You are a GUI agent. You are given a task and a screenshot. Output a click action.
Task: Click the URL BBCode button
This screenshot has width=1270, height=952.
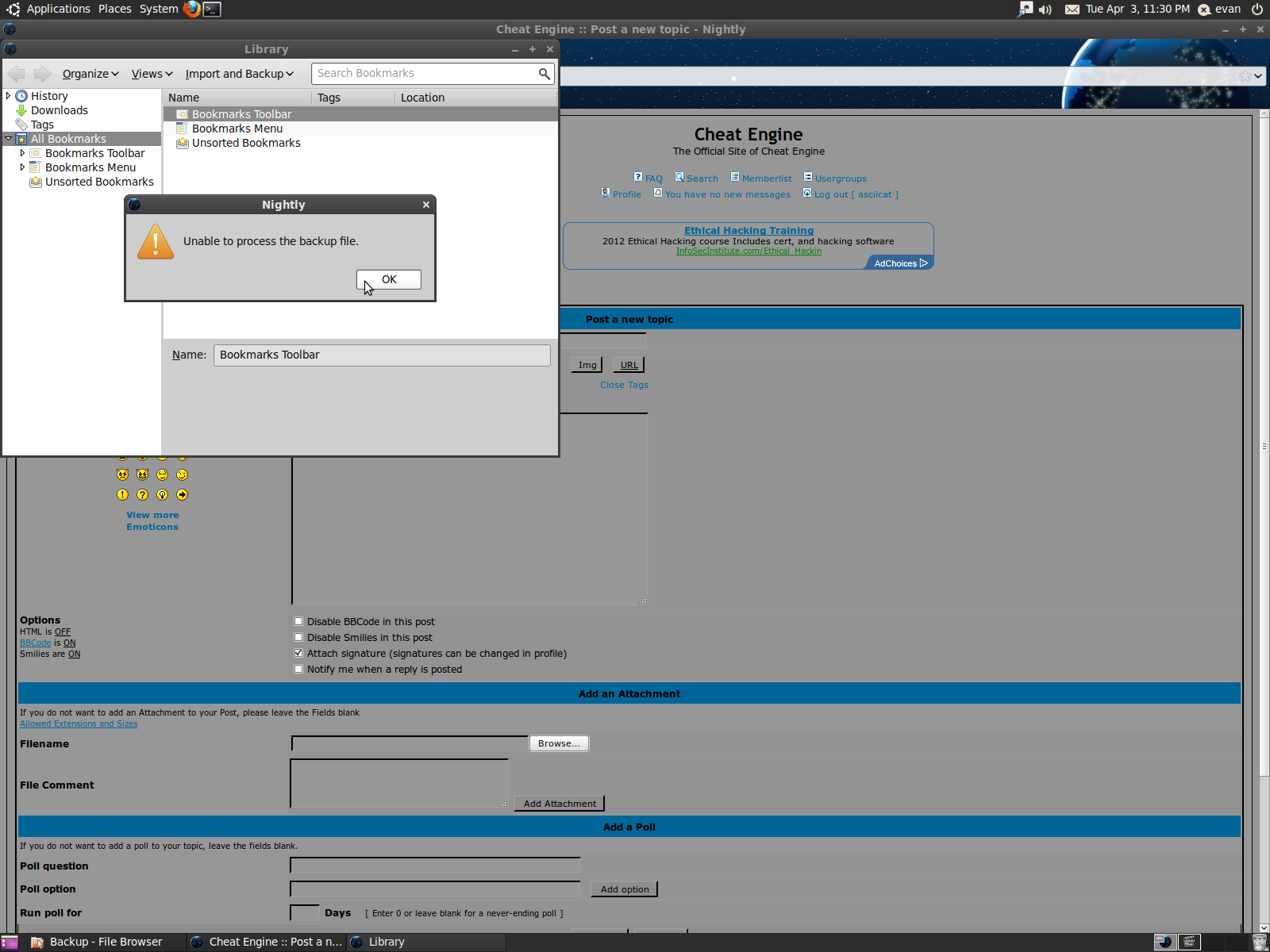[629, 365]
